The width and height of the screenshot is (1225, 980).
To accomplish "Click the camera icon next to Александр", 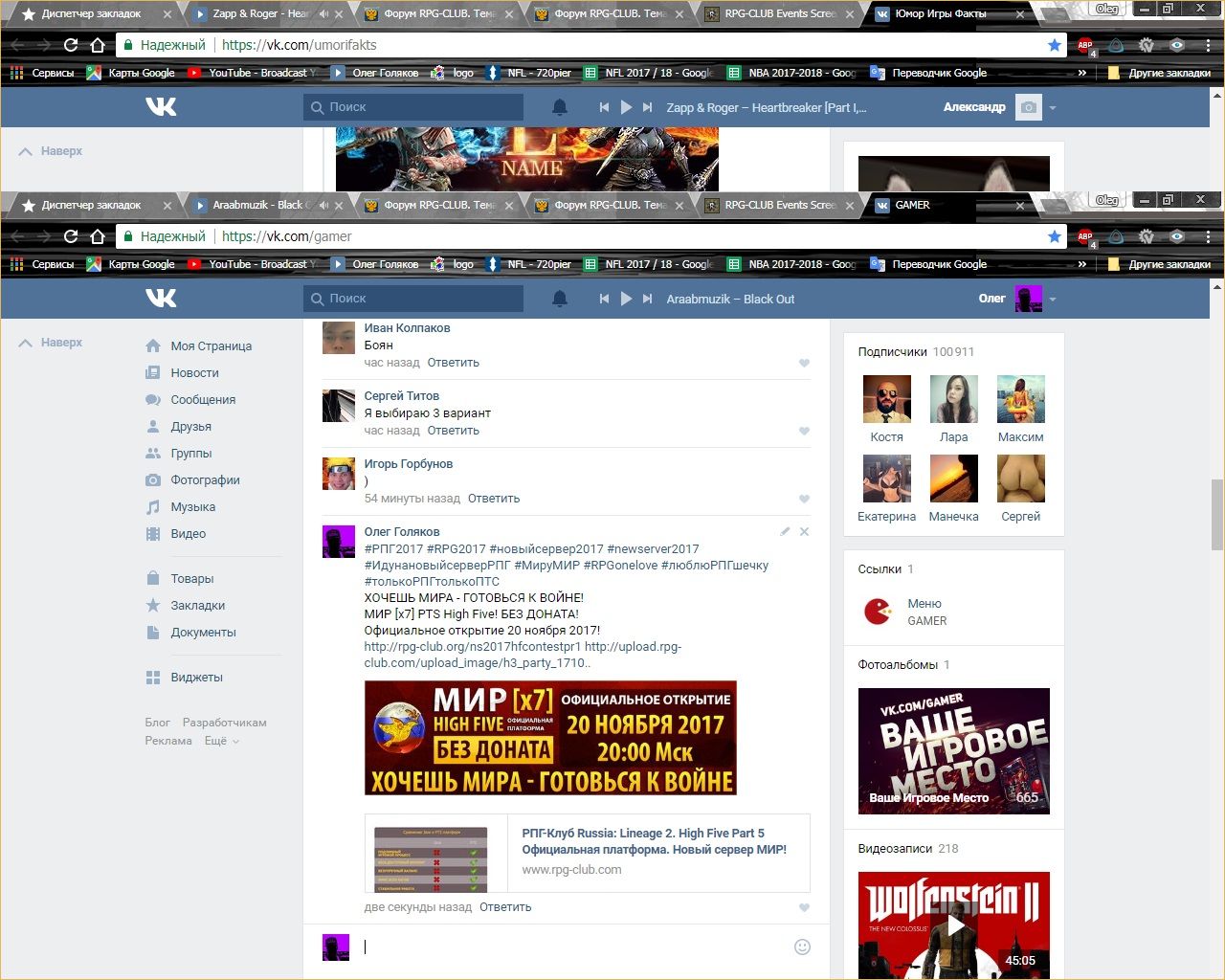I will [1028, 107].
